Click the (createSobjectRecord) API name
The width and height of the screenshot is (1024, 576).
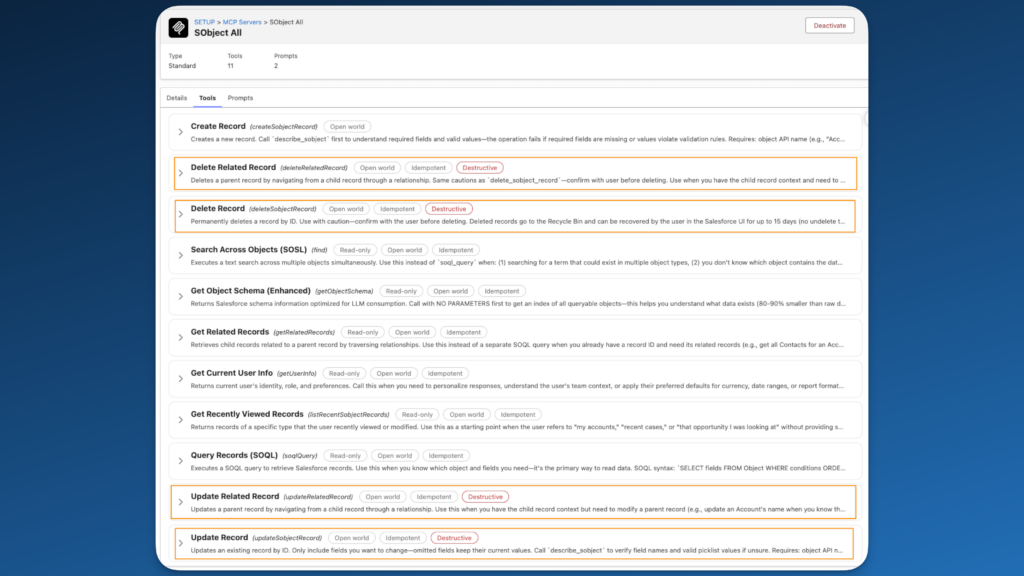(x=283, y=127)
